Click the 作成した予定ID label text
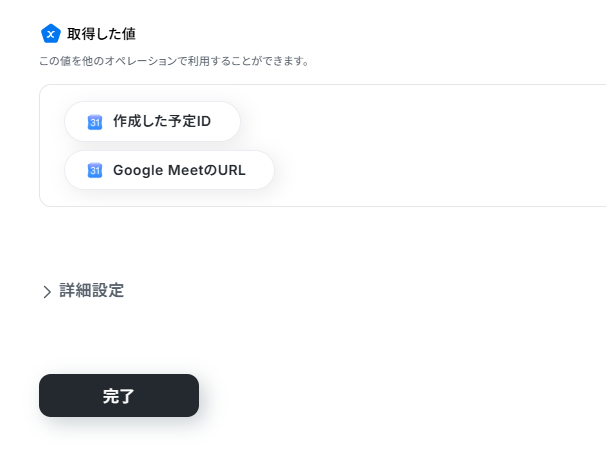The width and height of the screenshot is (606, 450). (162, 121)
